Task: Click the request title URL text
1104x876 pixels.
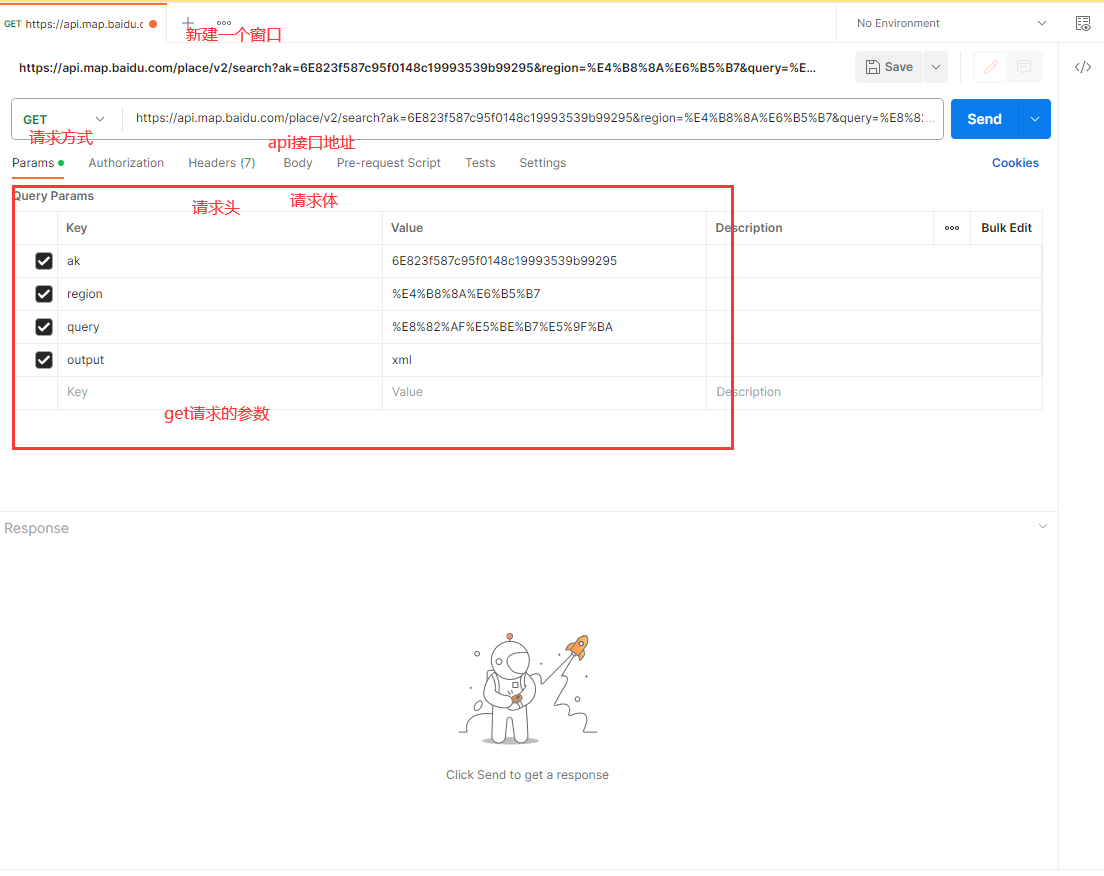Action: (x=418, y=68)
